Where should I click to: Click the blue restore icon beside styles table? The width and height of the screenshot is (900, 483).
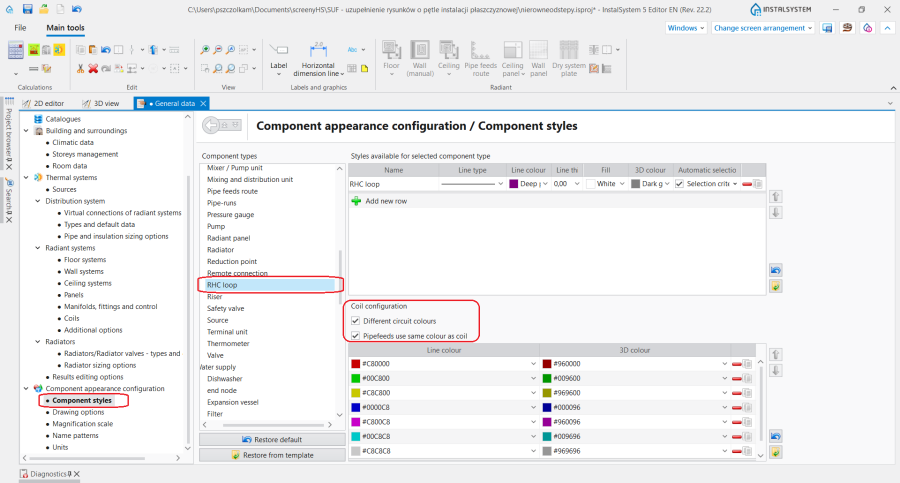pyautogui.click(x=775, y=270)
